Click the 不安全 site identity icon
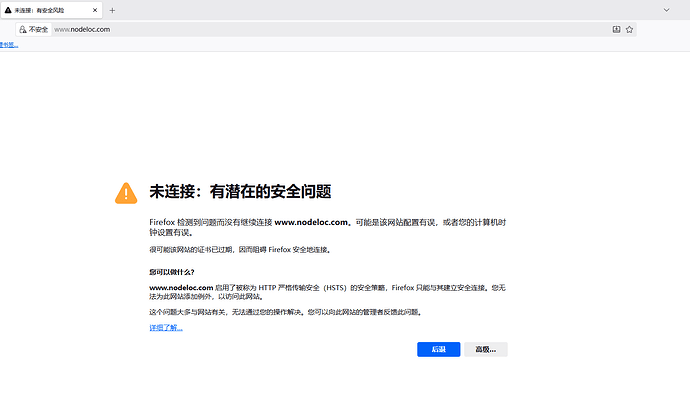 pyautogui.click(x=33, y=29)
